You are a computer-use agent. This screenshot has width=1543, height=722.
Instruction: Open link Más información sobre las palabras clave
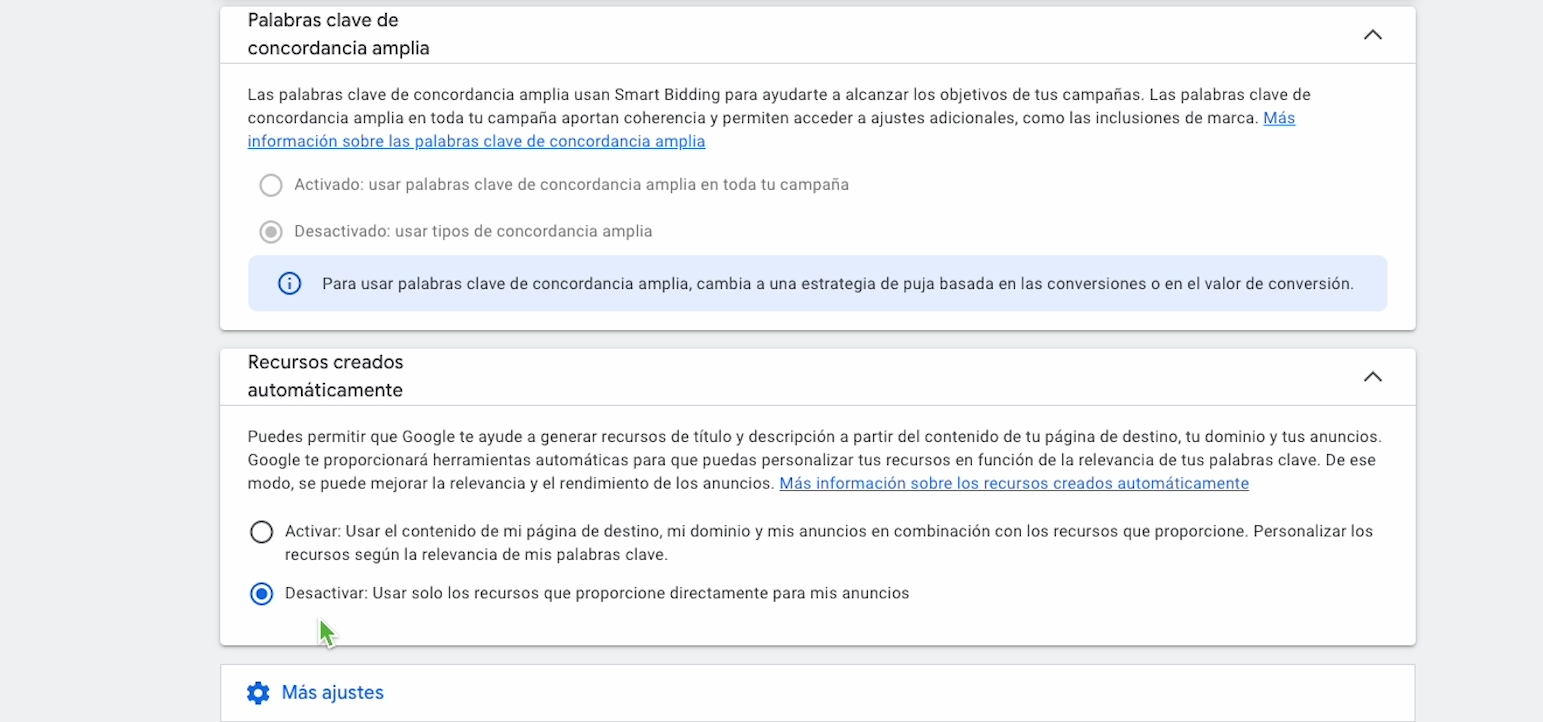[x=771, y=130]
